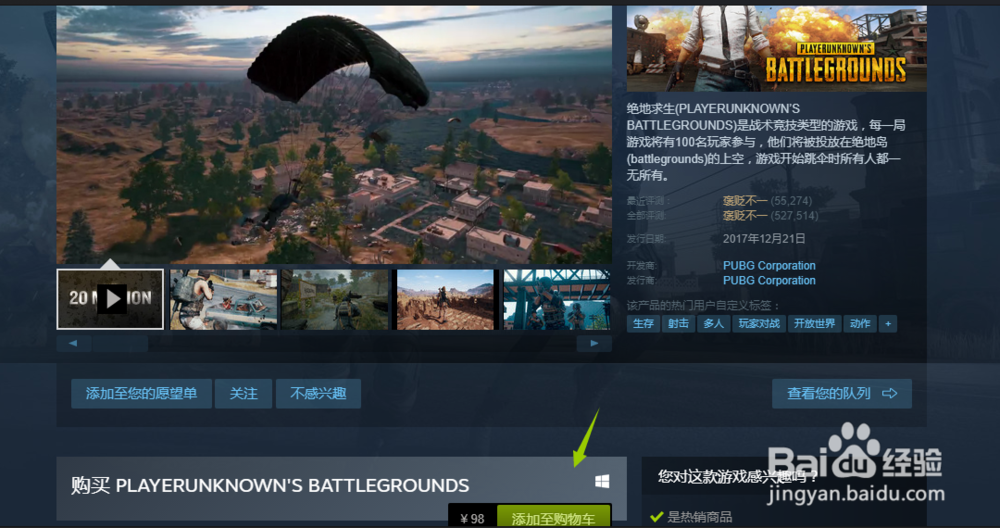This screenshot has height=528, width=1000.
Task: Click 添加至购物车 button
Action: pyautogui.click(x=554, y=517)
